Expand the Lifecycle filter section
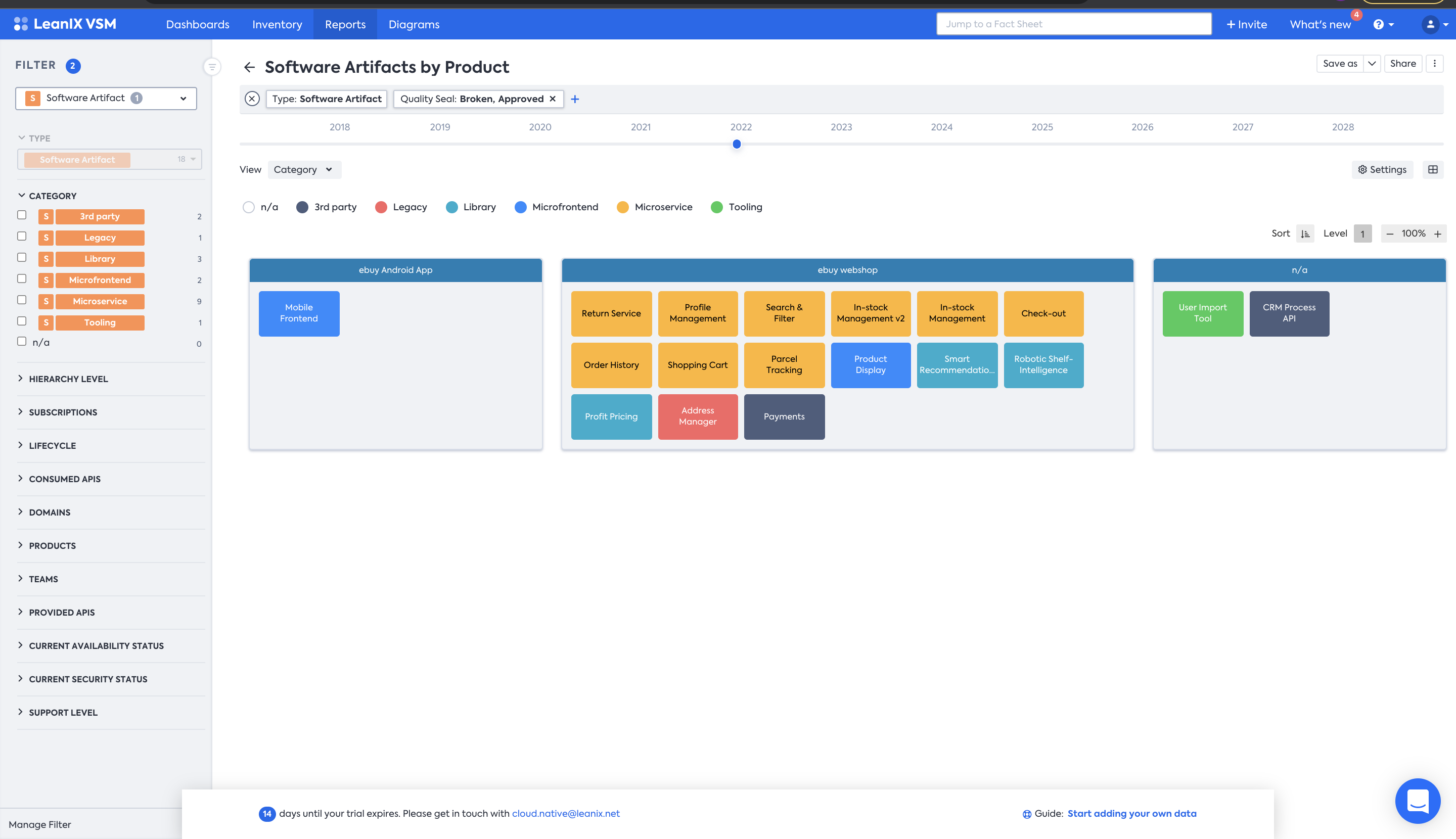 tap(52, 445)
